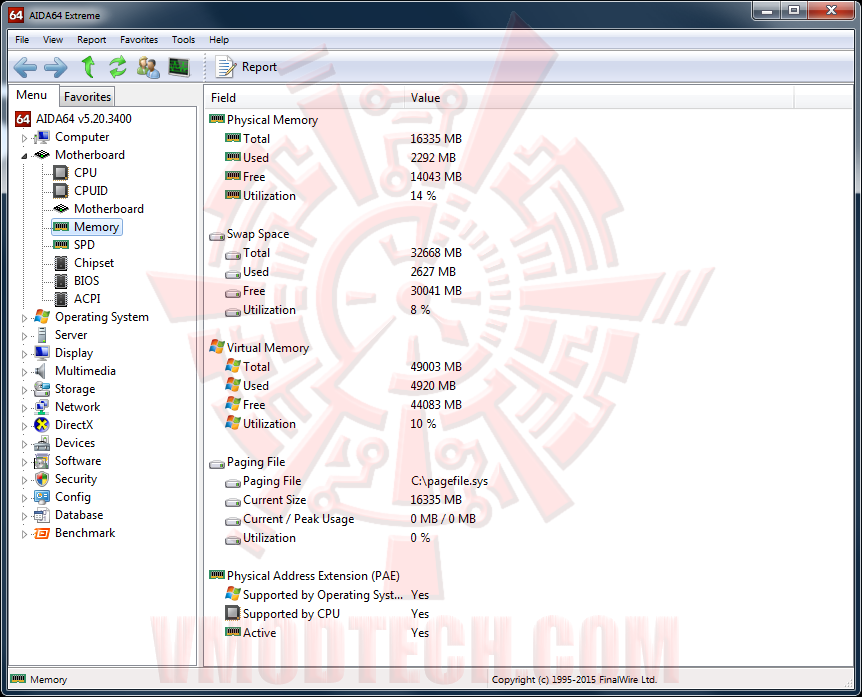
Task: Open the Tools menu
Action: pos(183,40)
